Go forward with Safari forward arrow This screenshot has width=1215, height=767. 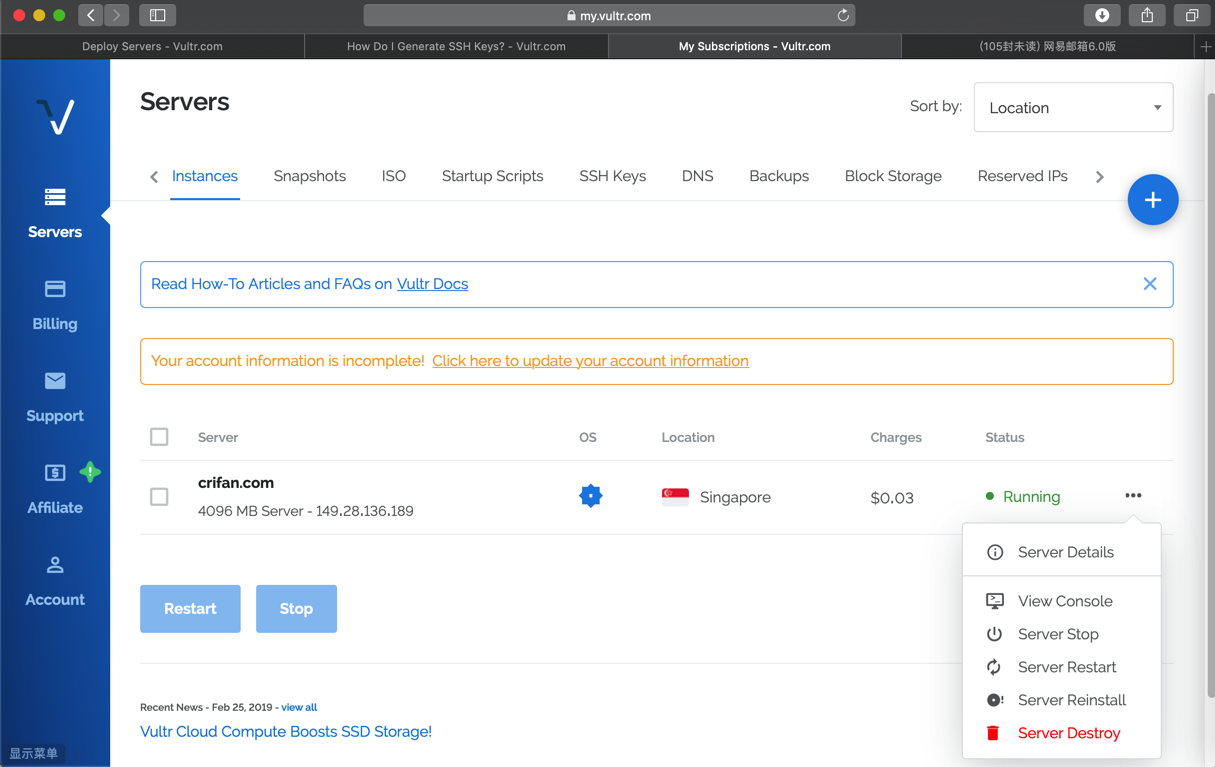click(x=117, y=15)
